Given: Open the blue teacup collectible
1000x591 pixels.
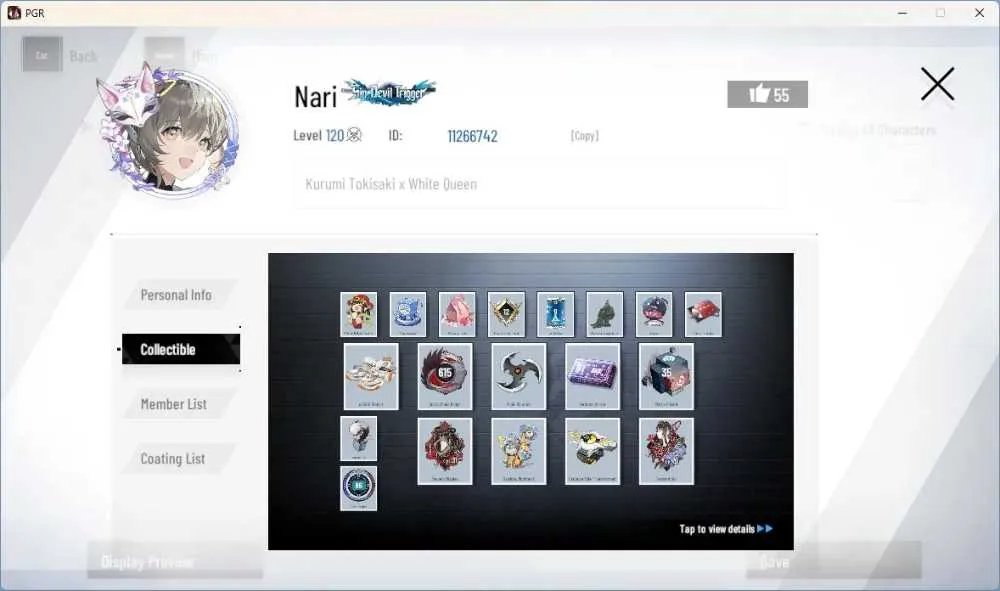Looking at the screenshot, I should 408,314.
